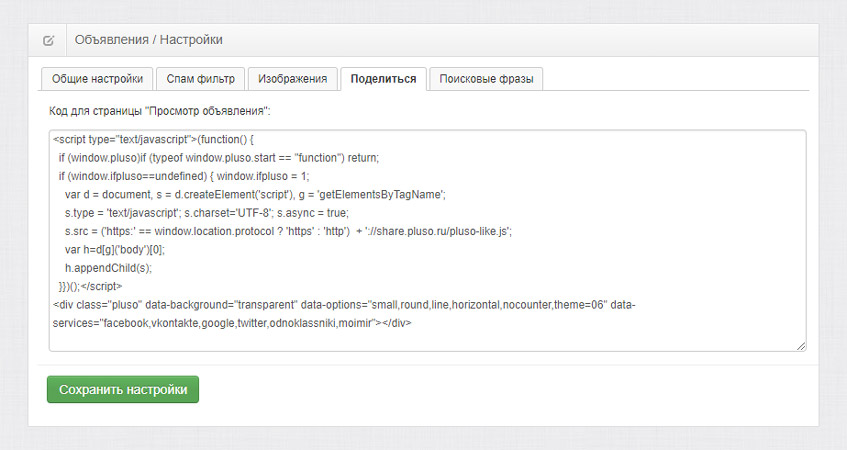Open the Изображения tab

pos(292,79)
